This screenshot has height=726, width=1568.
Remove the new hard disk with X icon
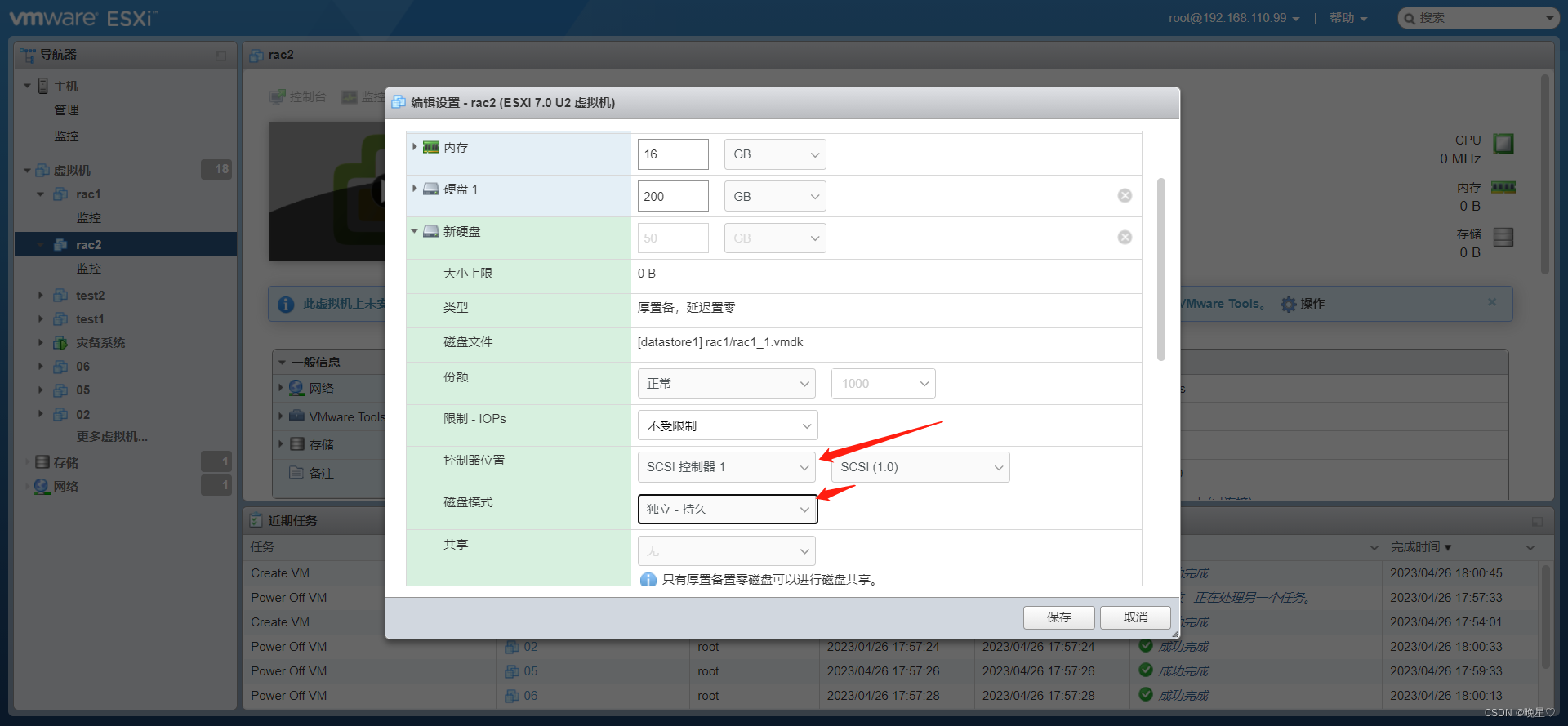tap(1125, 237)
